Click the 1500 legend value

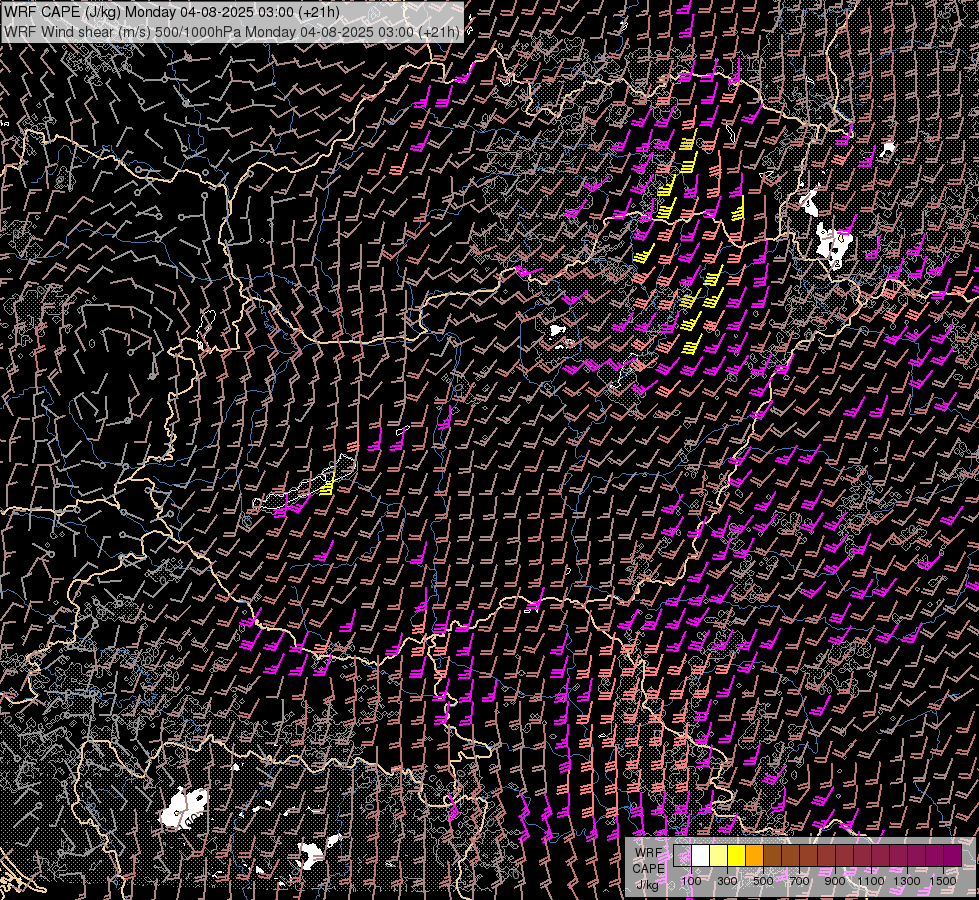coord(943,881)
